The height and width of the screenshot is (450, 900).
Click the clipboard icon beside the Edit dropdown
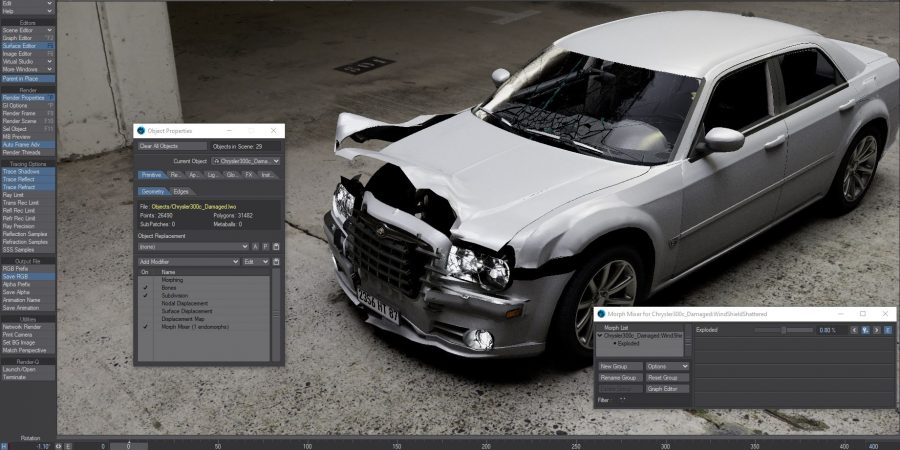(276, 262)
